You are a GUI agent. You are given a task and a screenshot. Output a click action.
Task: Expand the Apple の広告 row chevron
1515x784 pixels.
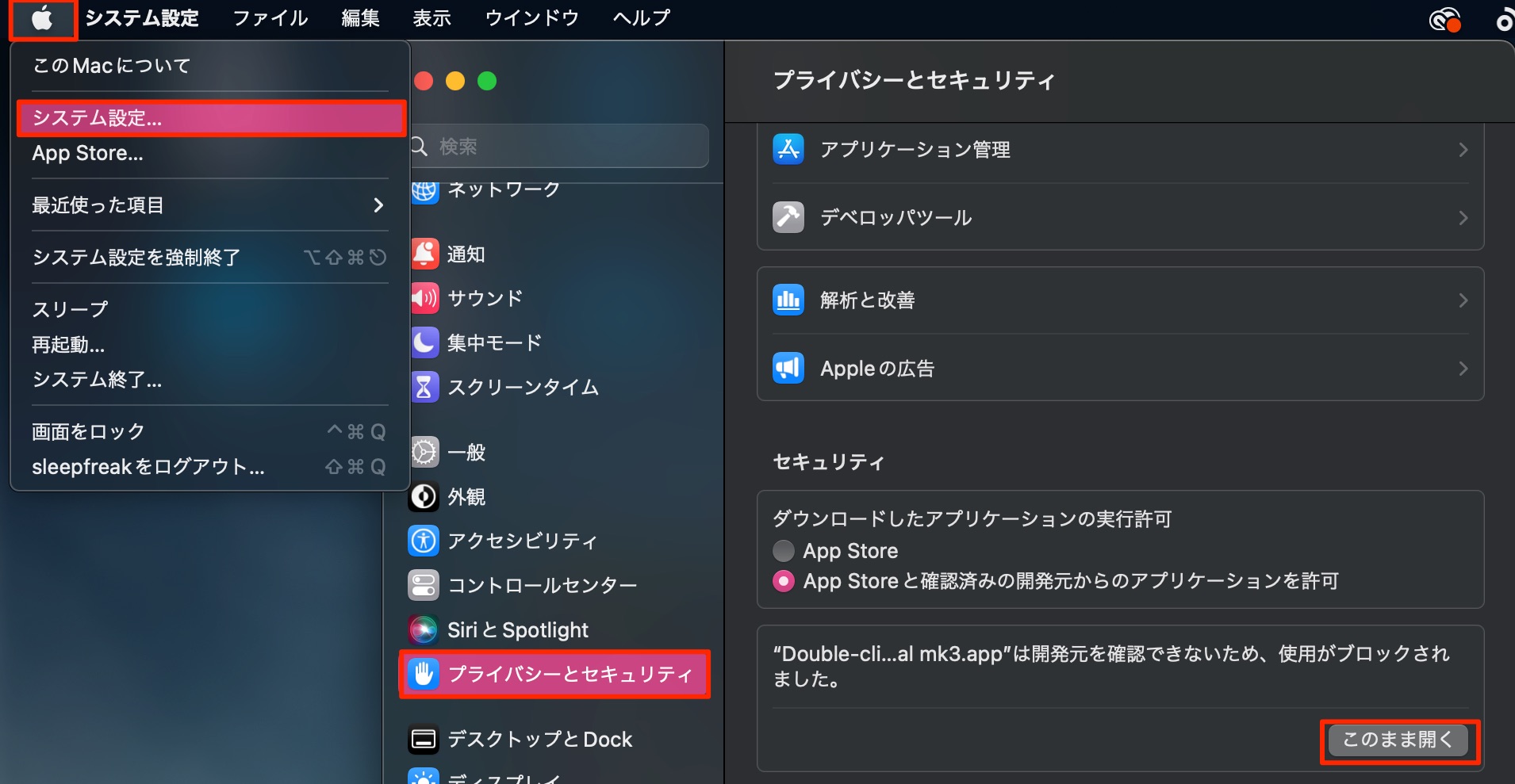(1463, 368)
